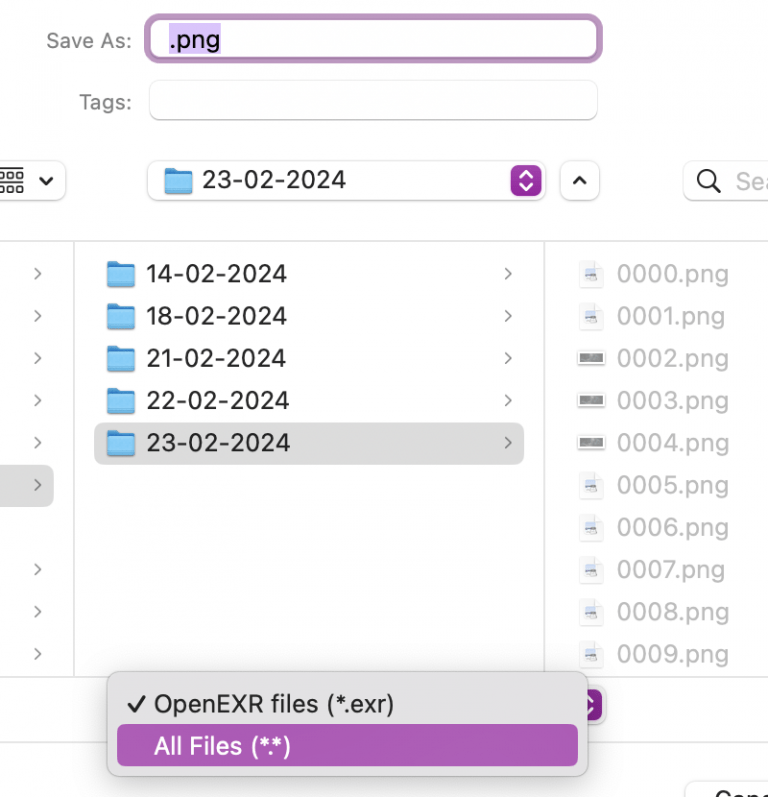Expand the 22-02-2024 folder chevron
Image resolution: width=768 pixels, height=797 pixels.
click(508, 401)
